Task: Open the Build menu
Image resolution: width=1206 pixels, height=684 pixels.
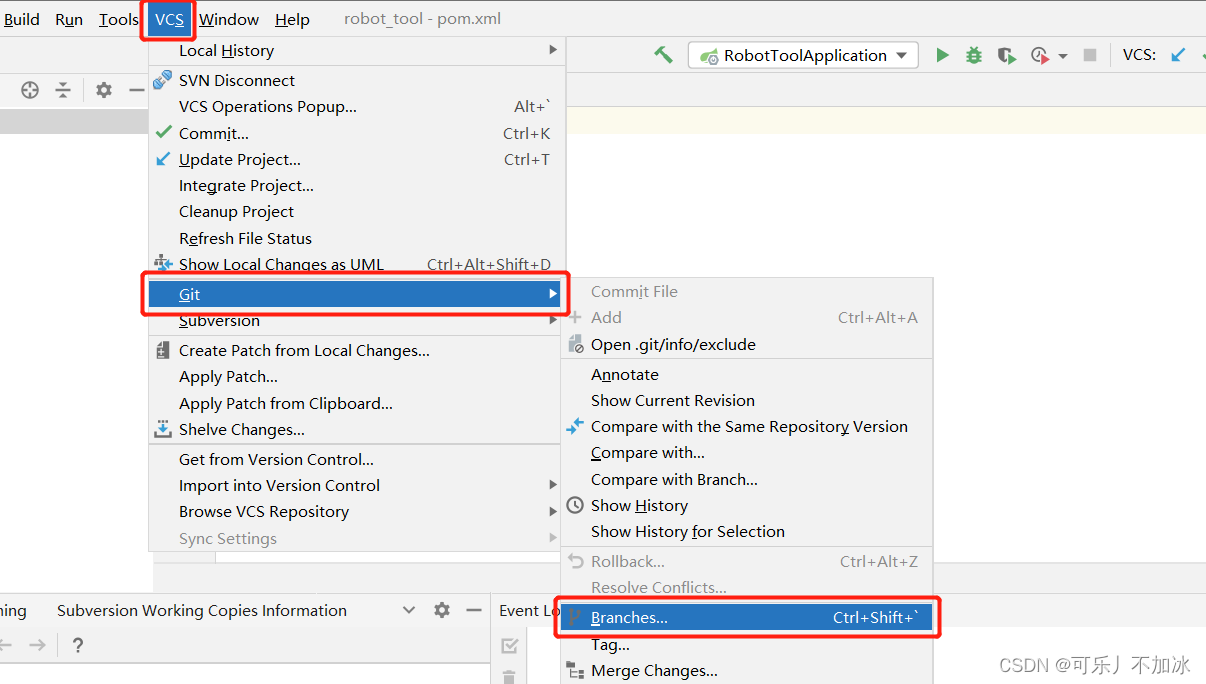Action: (22, 19)
